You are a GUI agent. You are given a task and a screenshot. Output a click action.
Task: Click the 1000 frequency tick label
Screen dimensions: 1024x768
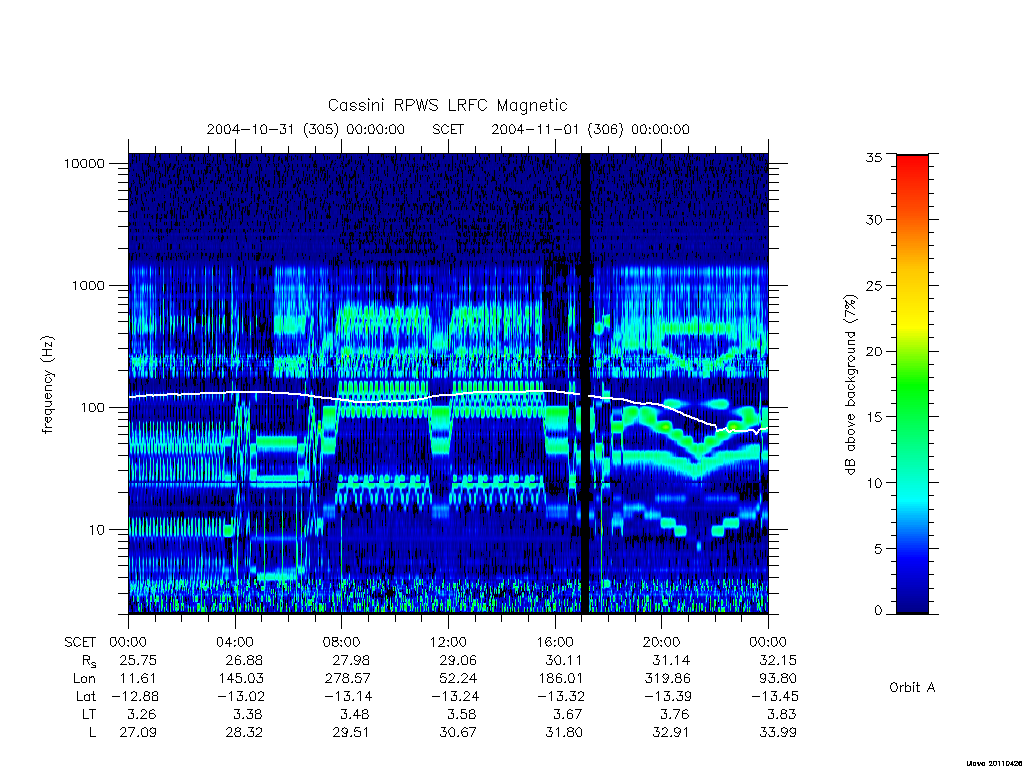click(88, 286)
